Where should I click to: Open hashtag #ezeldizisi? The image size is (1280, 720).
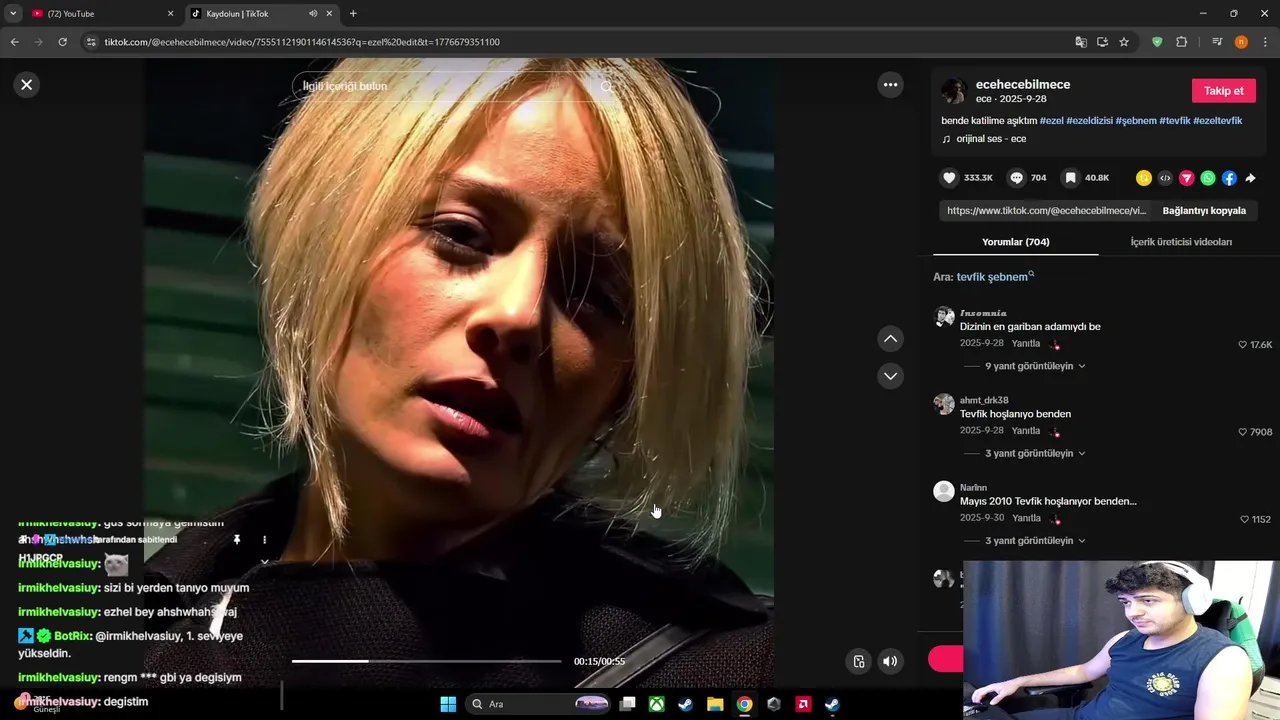(1089, 121)
